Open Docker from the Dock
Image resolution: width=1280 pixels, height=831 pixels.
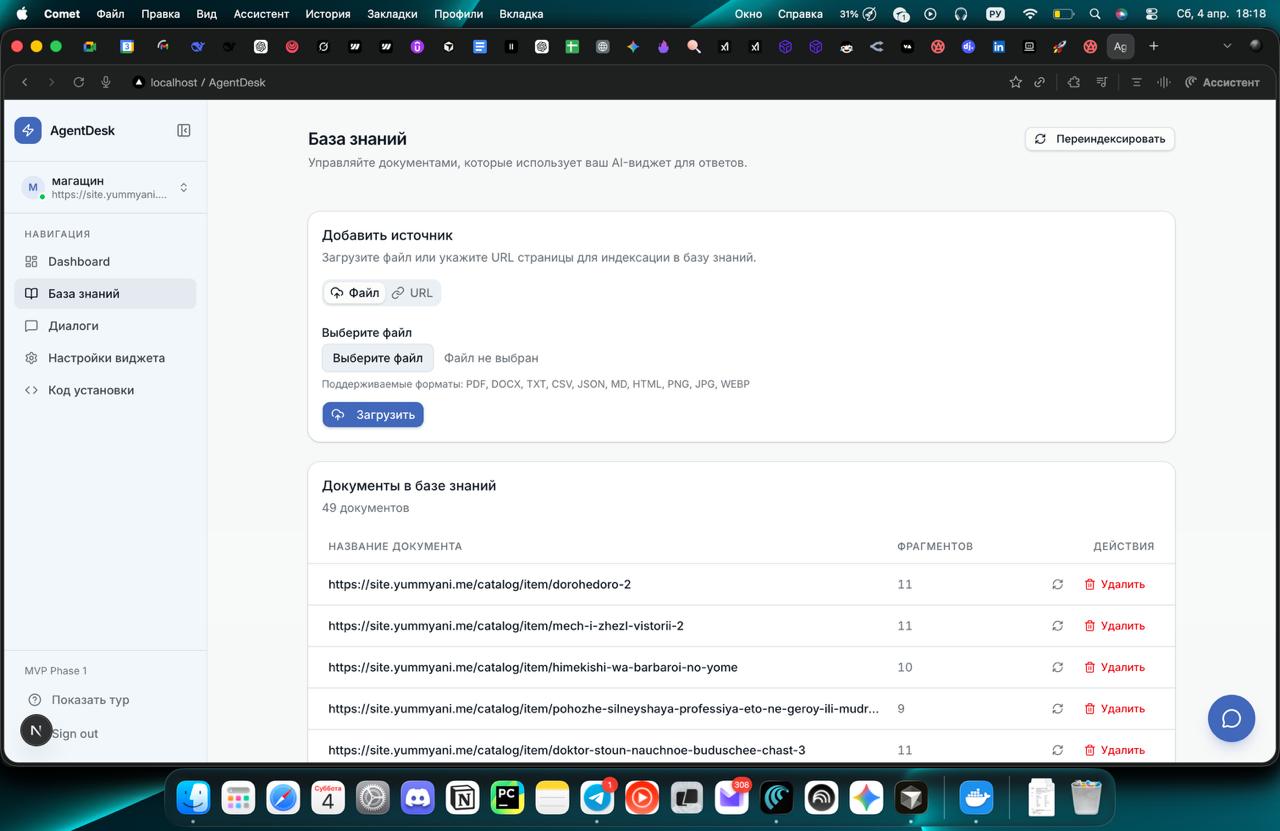[x=976, y=797]
